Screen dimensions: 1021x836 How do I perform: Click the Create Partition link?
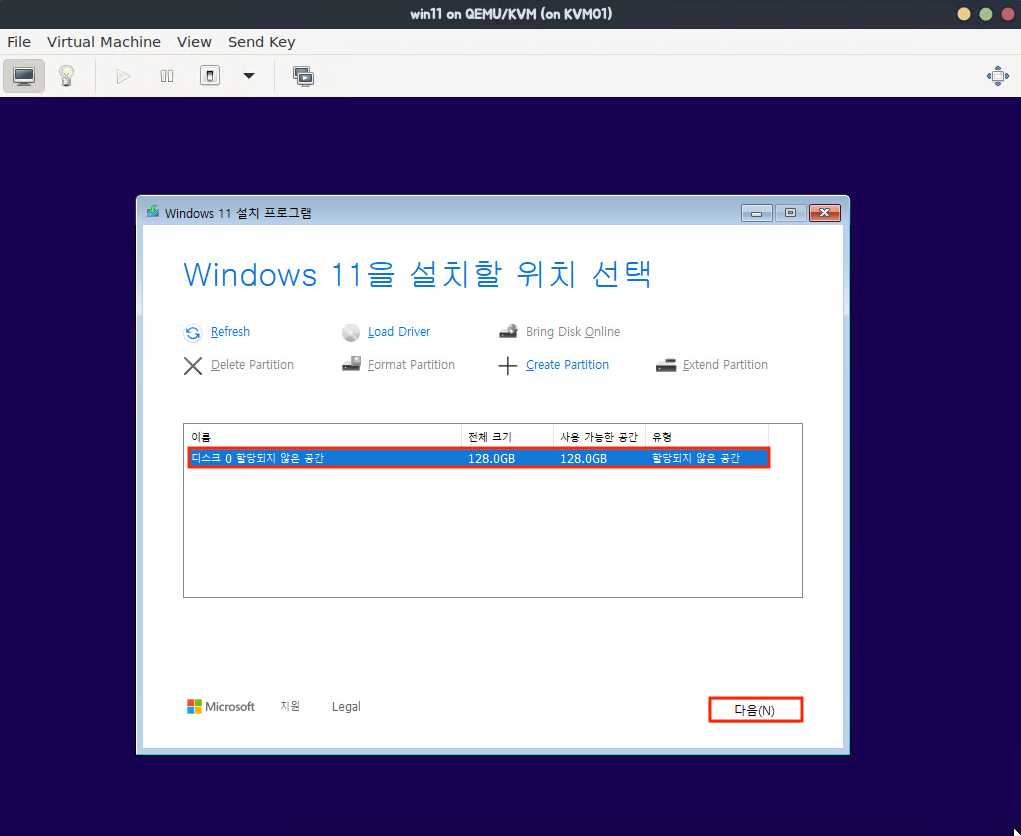pos(568,365)
